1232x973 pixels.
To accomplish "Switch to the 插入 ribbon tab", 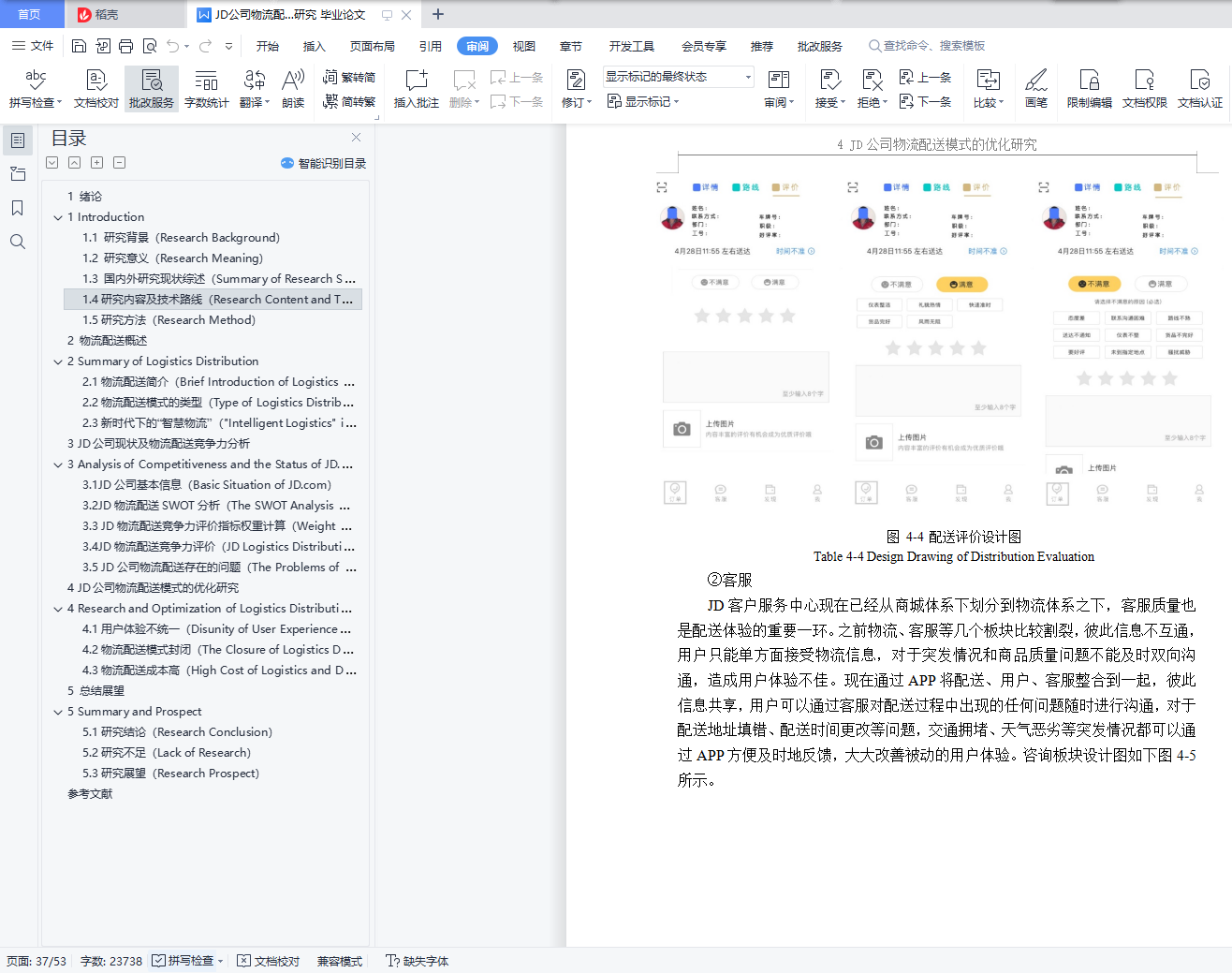I will [x=315, y=46].
